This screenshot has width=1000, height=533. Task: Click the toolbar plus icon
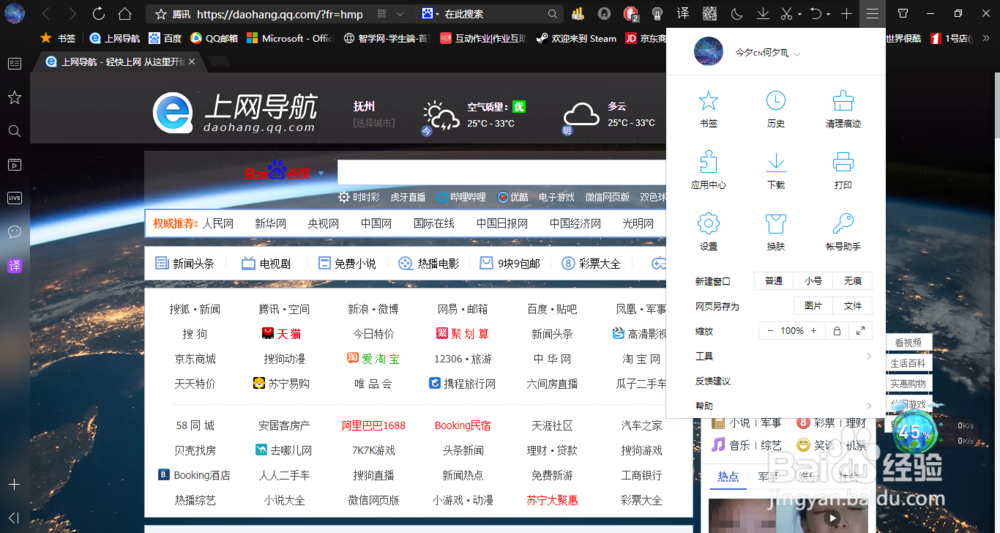(846, 13)
